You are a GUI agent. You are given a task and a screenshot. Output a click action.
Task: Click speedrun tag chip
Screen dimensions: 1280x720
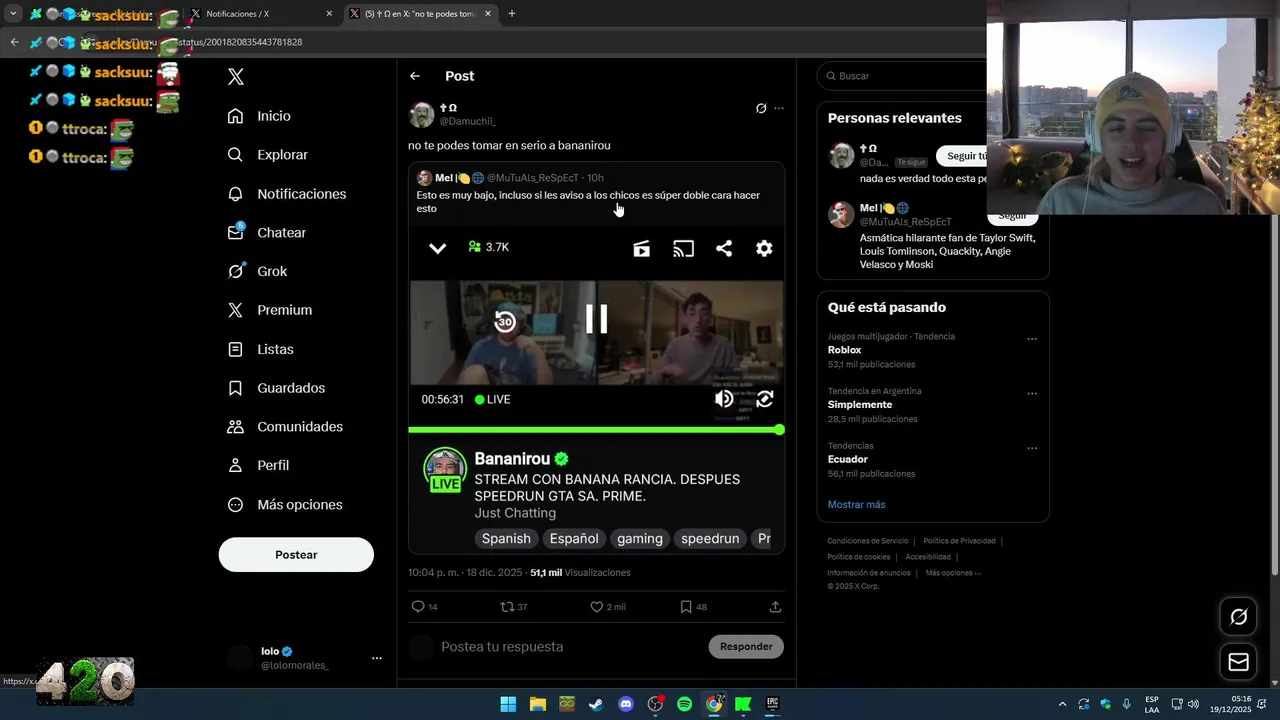pyautogui.click(x=710, y=539)
